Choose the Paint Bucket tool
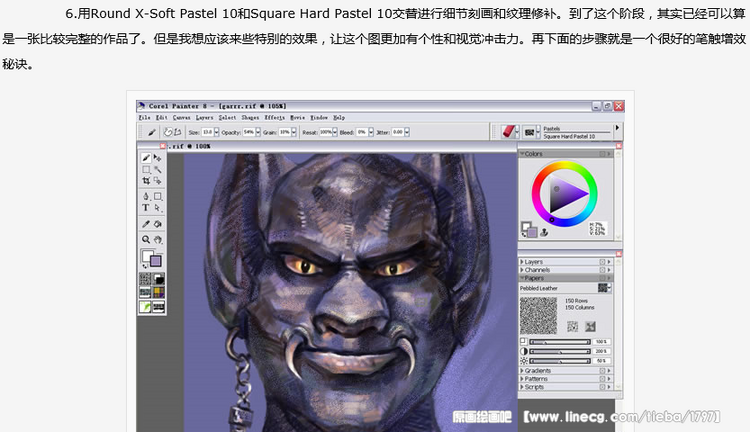The height and width of the screenshot is (432, 750). tap(157, 224)
